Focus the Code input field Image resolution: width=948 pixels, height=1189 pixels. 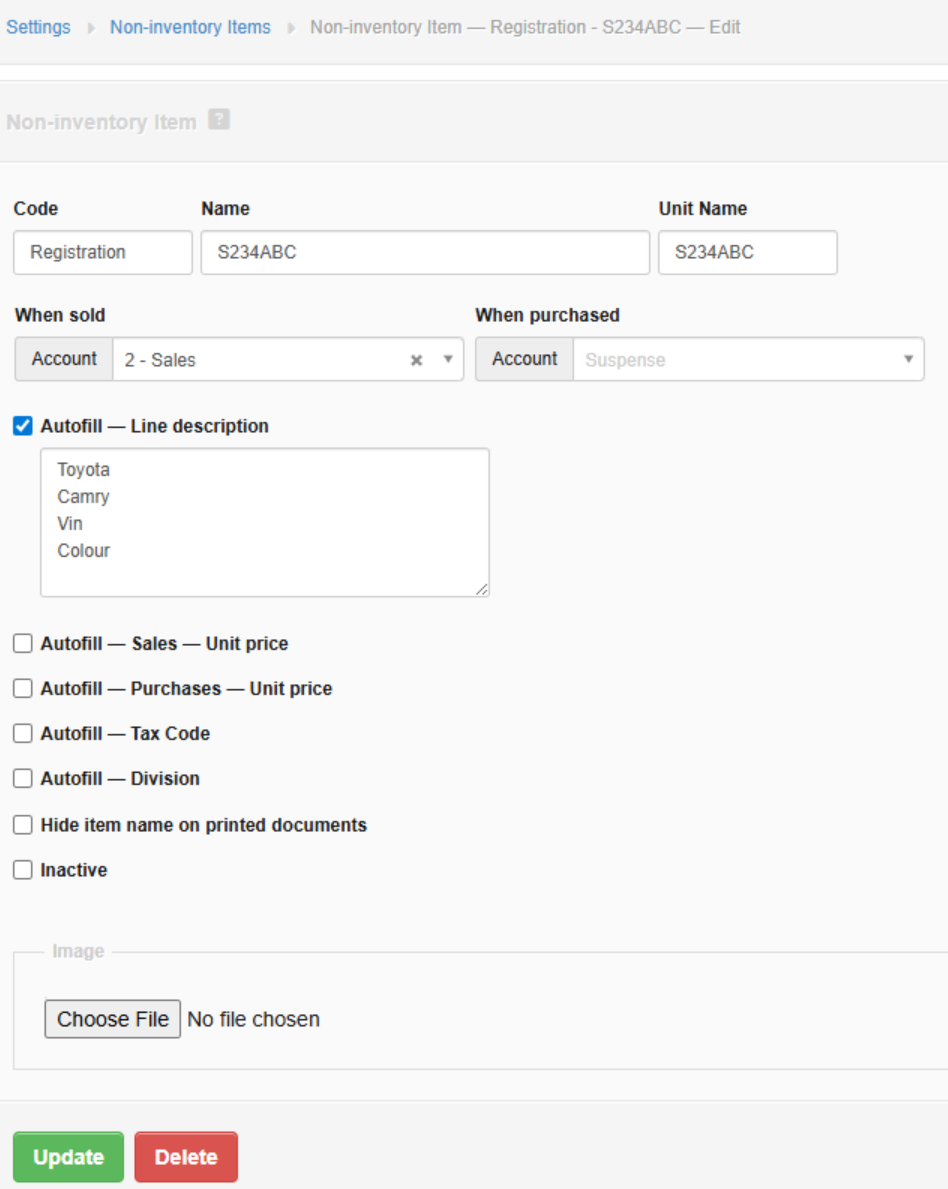click(x=102, y=253)
